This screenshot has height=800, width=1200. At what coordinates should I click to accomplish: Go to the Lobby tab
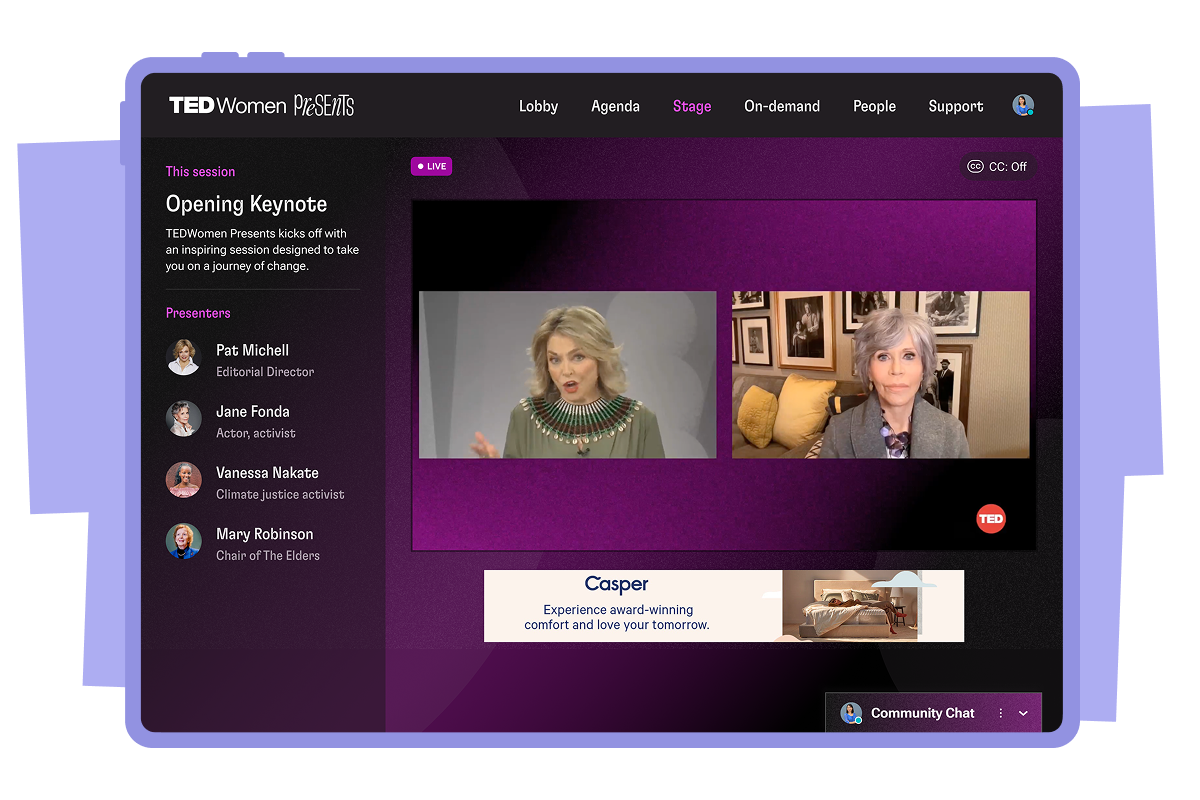click(x=538, y=106)
